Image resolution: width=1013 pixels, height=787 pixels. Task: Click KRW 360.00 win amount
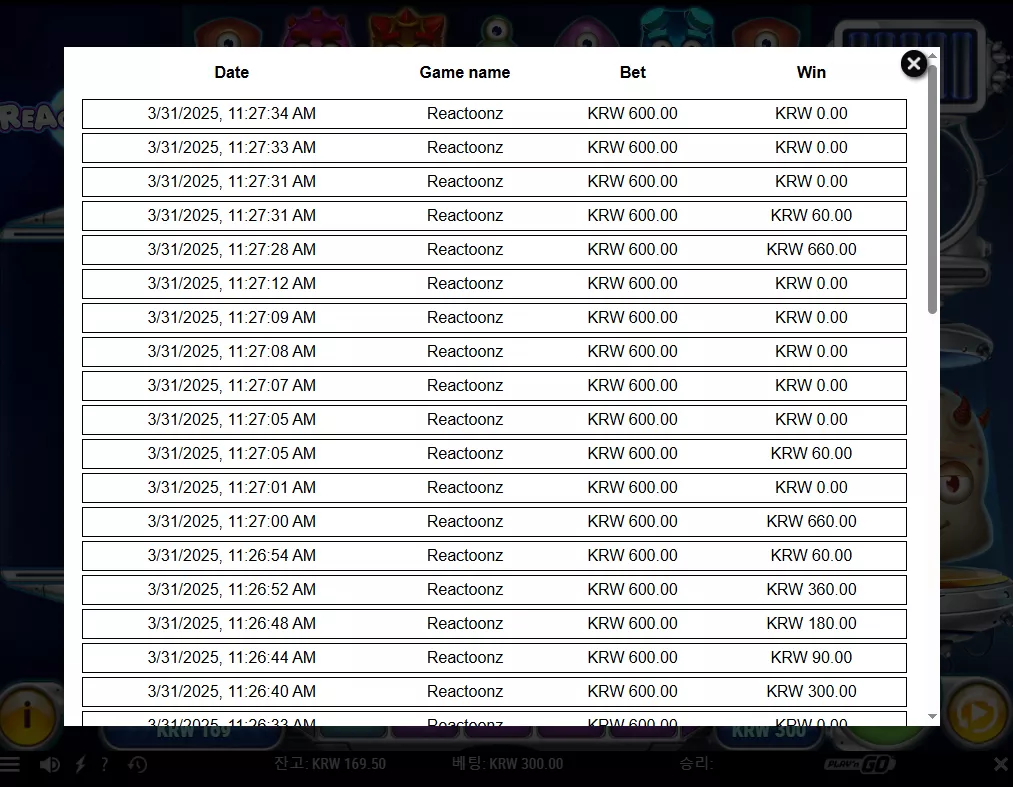(x=811, y=589)
